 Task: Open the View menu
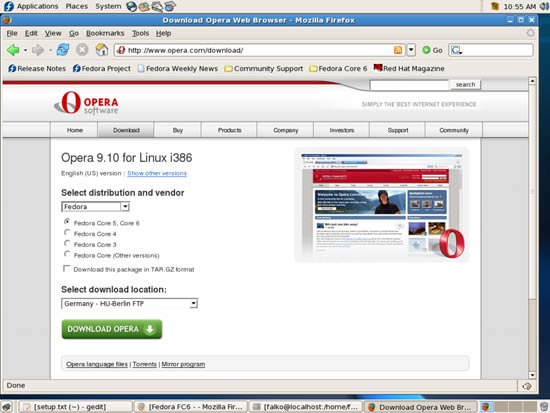(x=53, y=33)
